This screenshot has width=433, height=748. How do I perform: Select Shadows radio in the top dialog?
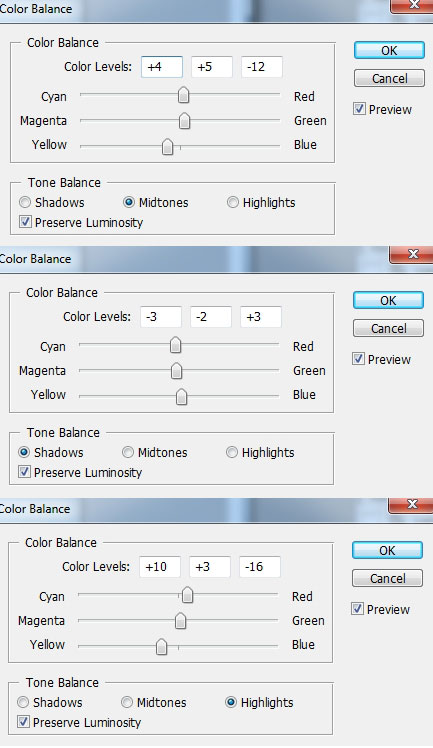25,202
